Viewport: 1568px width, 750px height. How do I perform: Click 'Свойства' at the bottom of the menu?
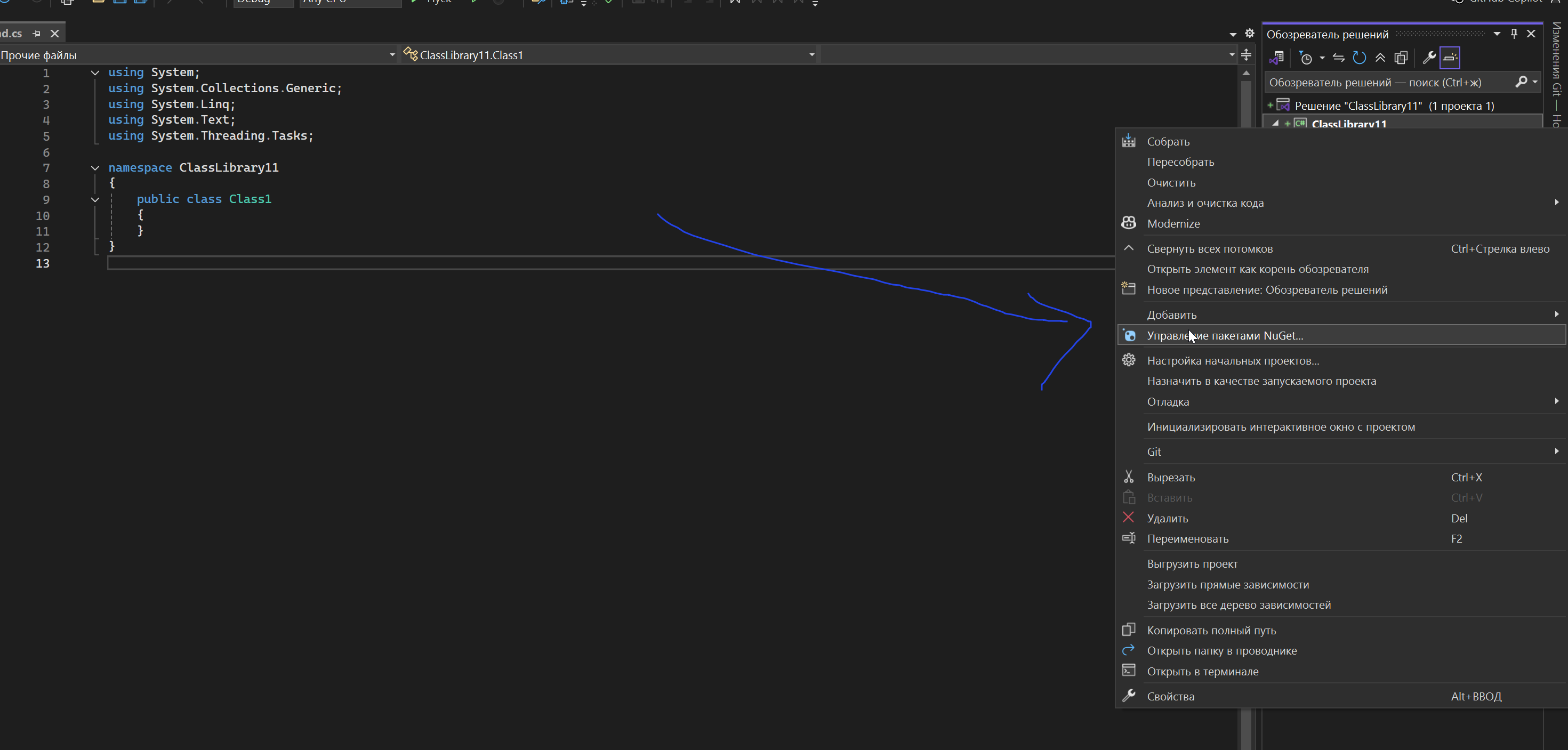tap(1170, 696)
